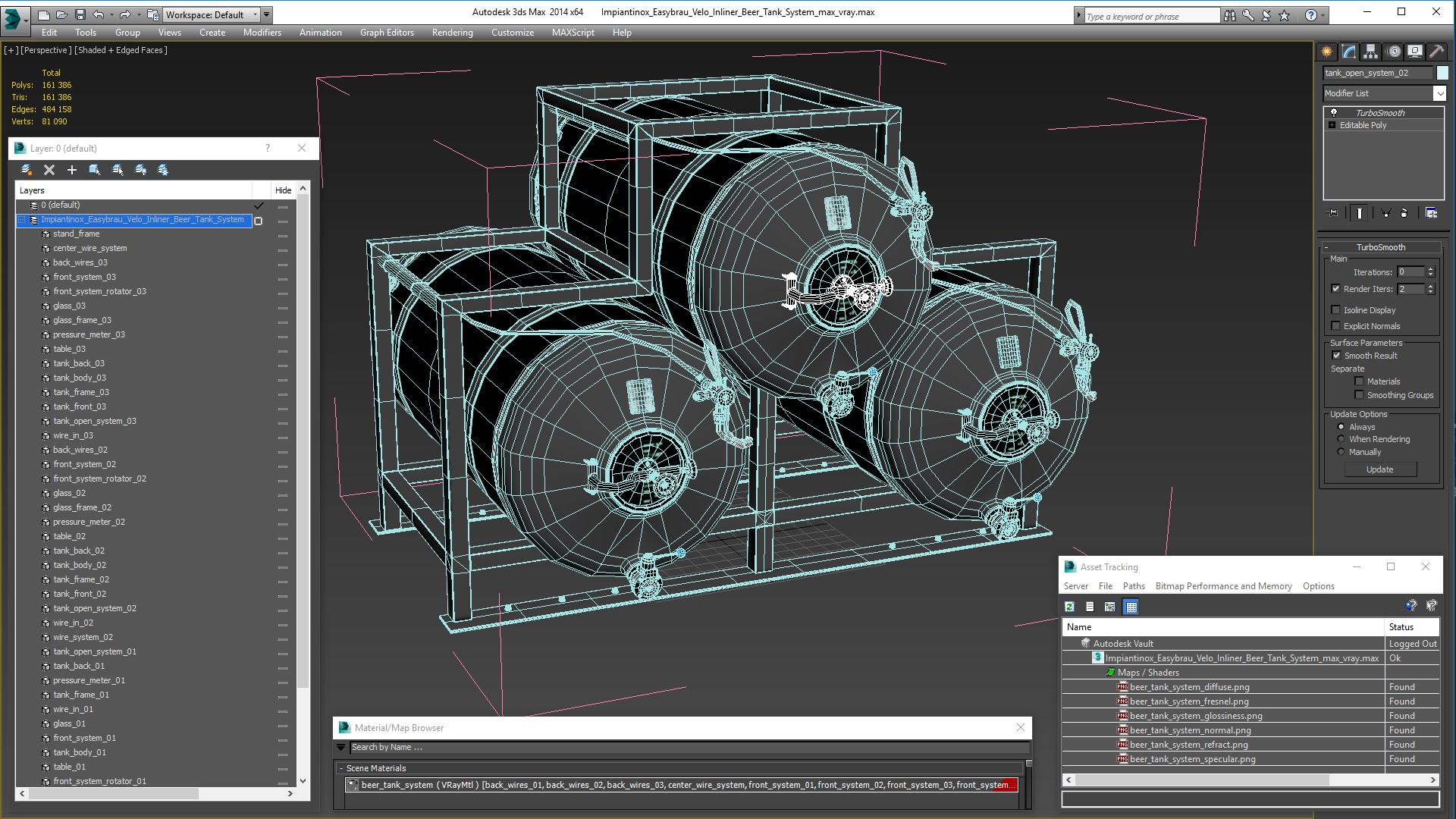1456x819 pixels.
Task: Click the Hide column header
Action: click(x=283, y=190)
